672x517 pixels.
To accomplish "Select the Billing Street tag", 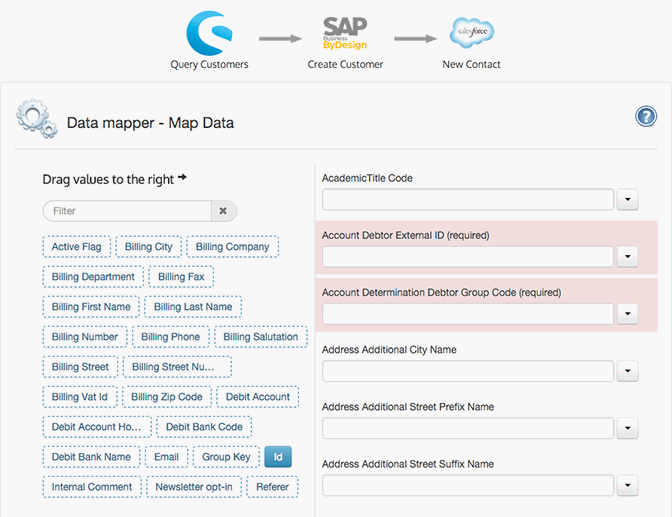I will tap(81, 367).
